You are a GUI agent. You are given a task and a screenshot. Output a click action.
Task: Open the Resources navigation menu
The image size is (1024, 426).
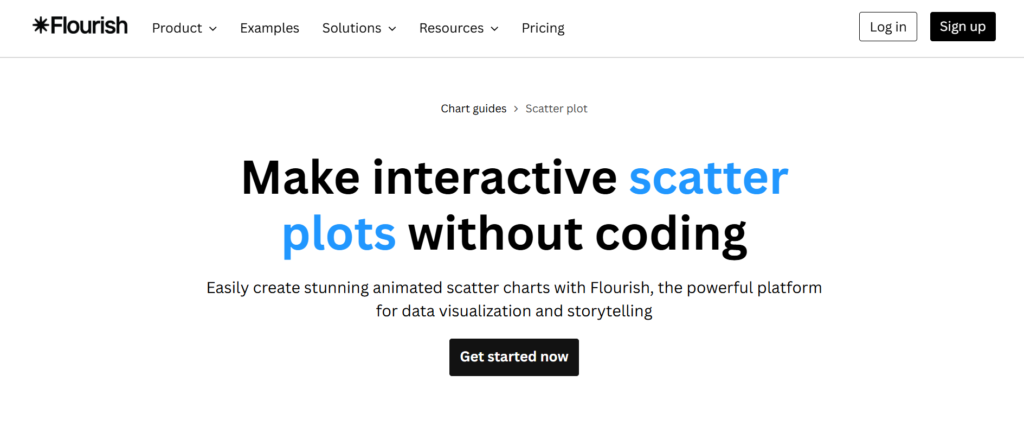point(451,28)
